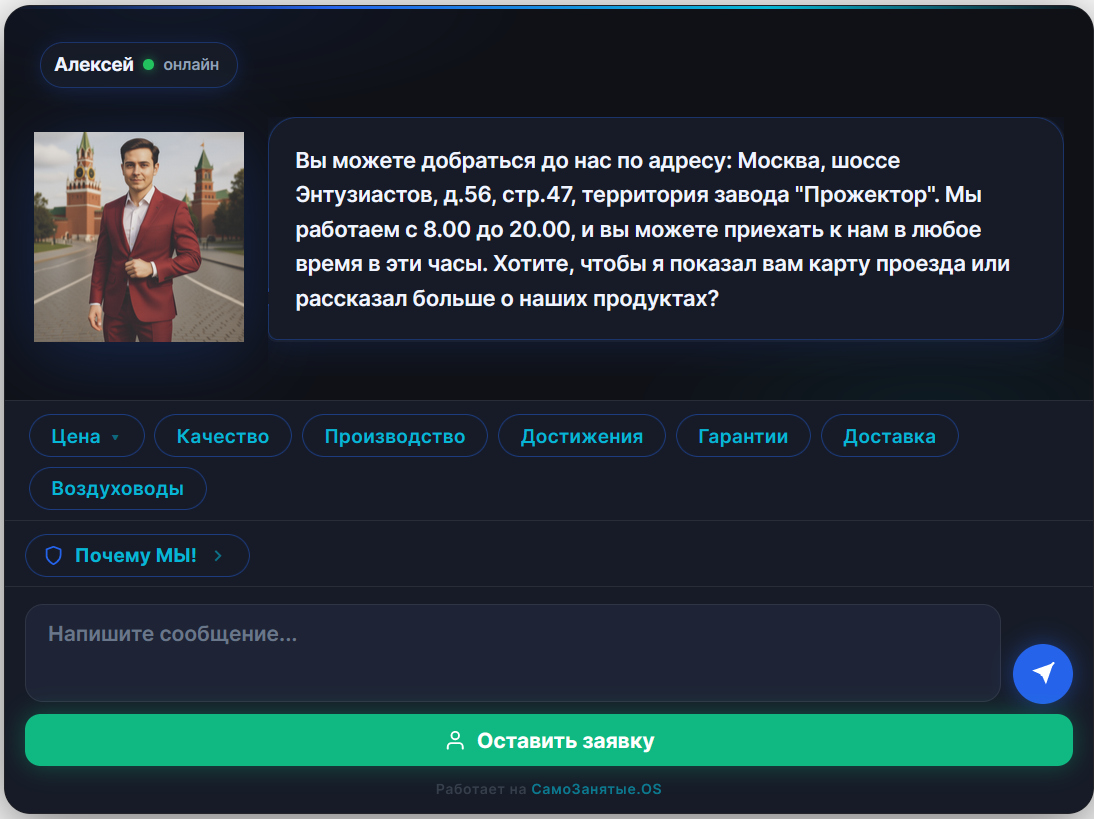Expand the chevron next to Почему МЫ!
Screen dimensions: 1094x819
point(218,555)
